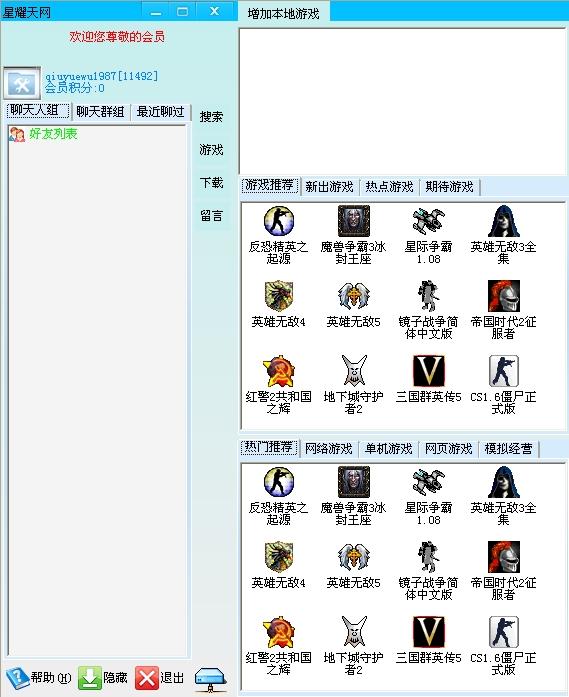Open the 留言 side button

coord(211,216)
